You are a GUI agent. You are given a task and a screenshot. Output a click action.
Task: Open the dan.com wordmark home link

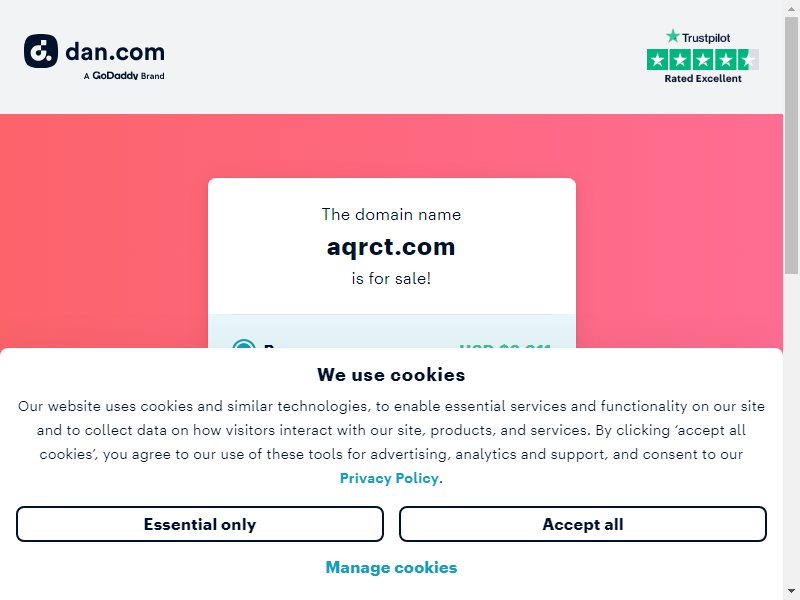115,52
